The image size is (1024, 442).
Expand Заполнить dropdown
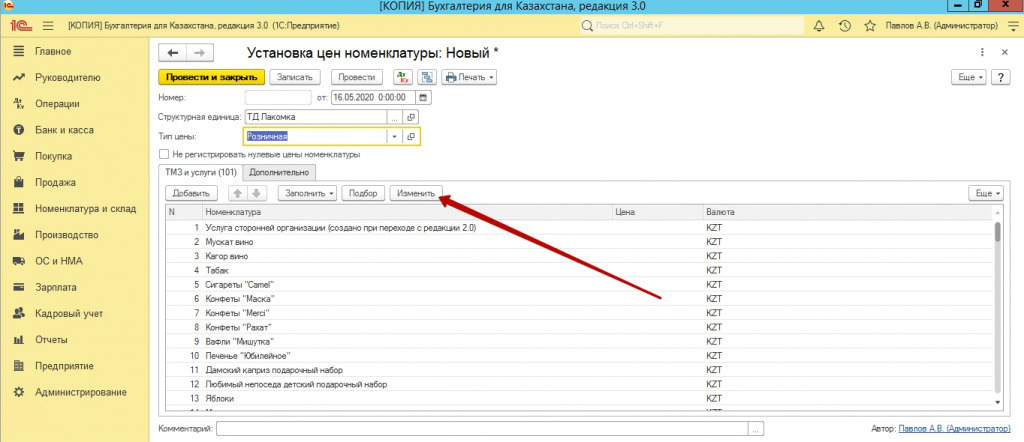[x=308, y=193]
